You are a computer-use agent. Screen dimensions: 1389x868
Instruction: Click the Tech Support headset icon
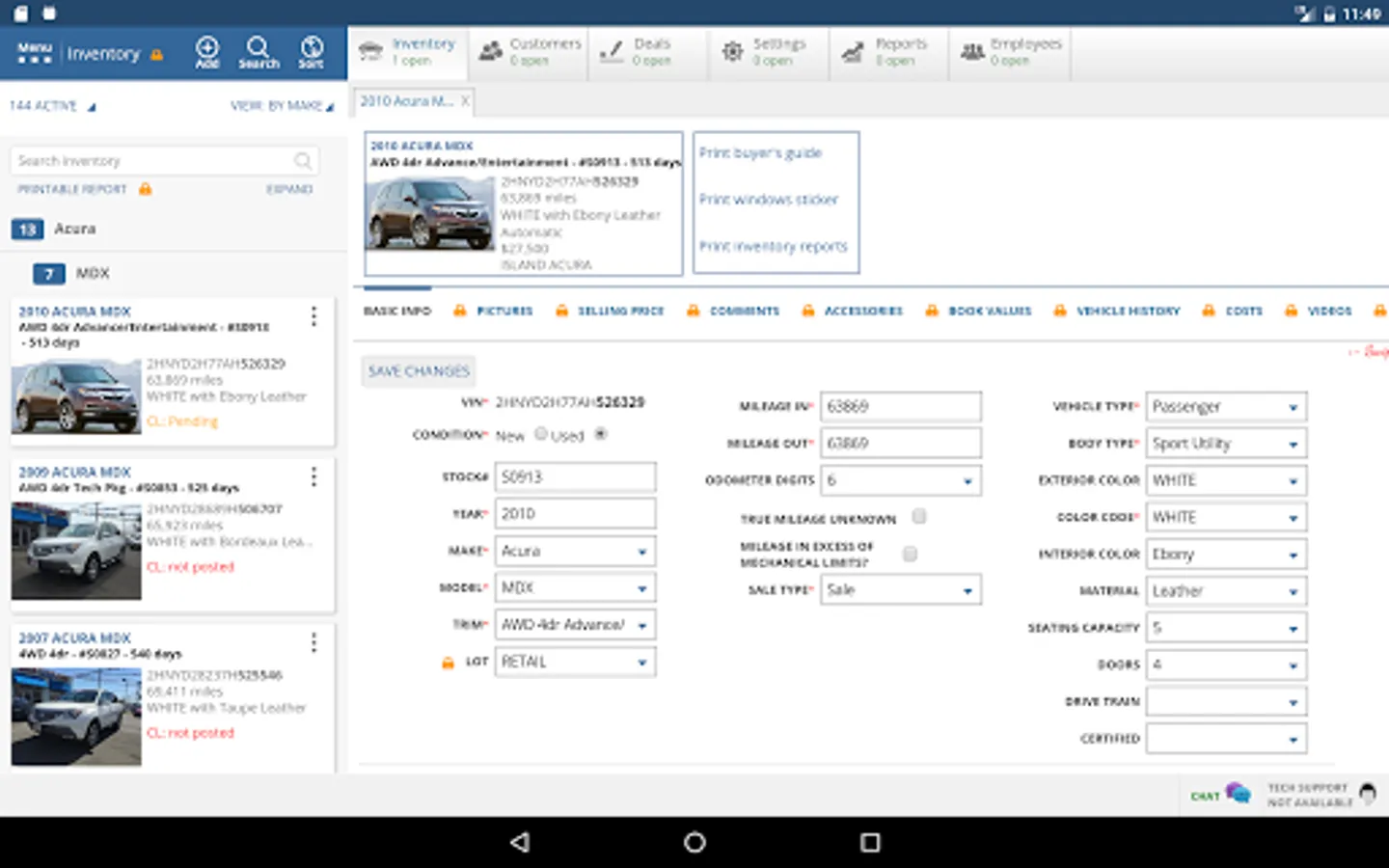click(x=1367, y=794)
